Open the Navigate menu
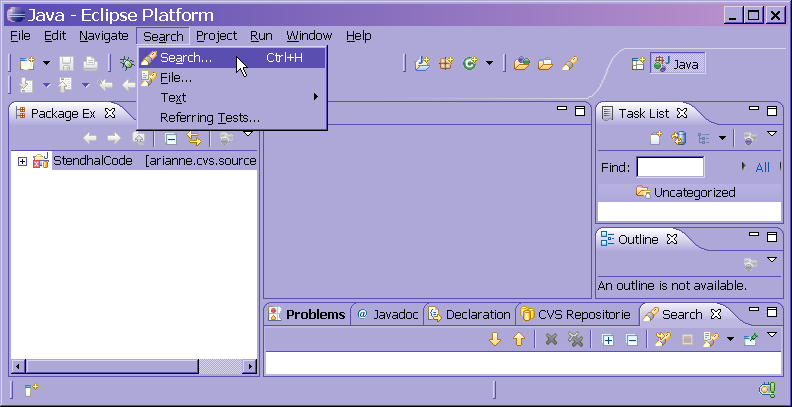Image resolution: width=792 pixels, height=407 pixels. click(104, 36)
